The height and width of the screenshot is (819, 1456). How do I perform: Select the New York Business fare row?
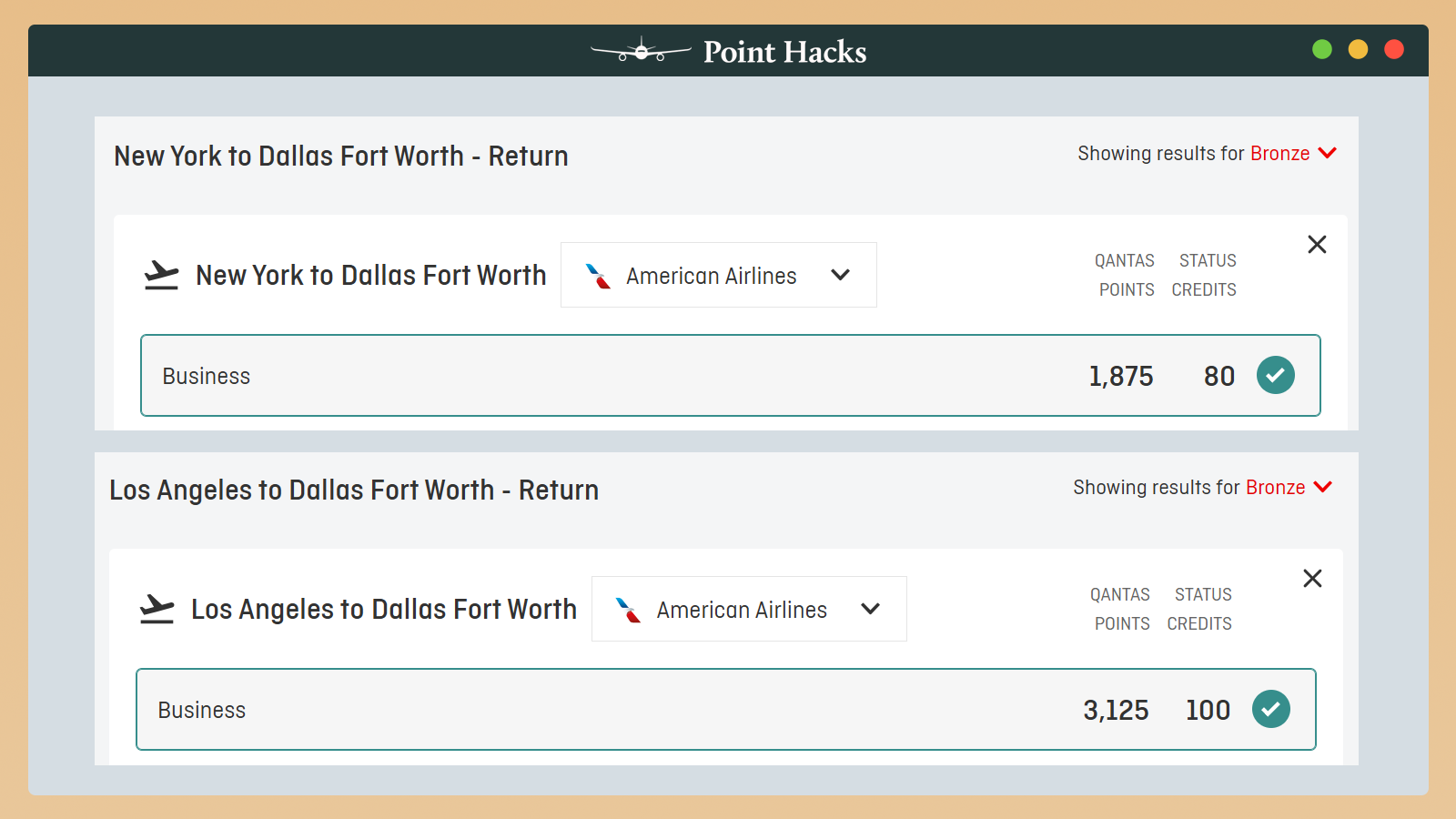point(637,376)
